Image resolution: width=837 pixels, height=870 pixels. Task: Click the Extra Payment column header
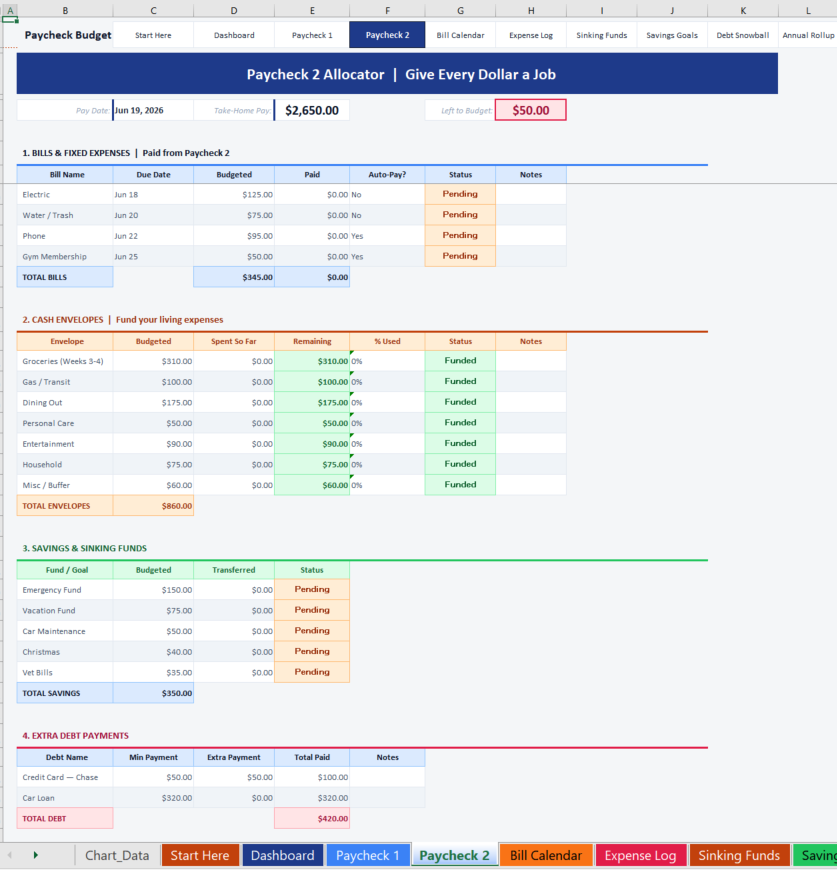[x=234, y=757]
